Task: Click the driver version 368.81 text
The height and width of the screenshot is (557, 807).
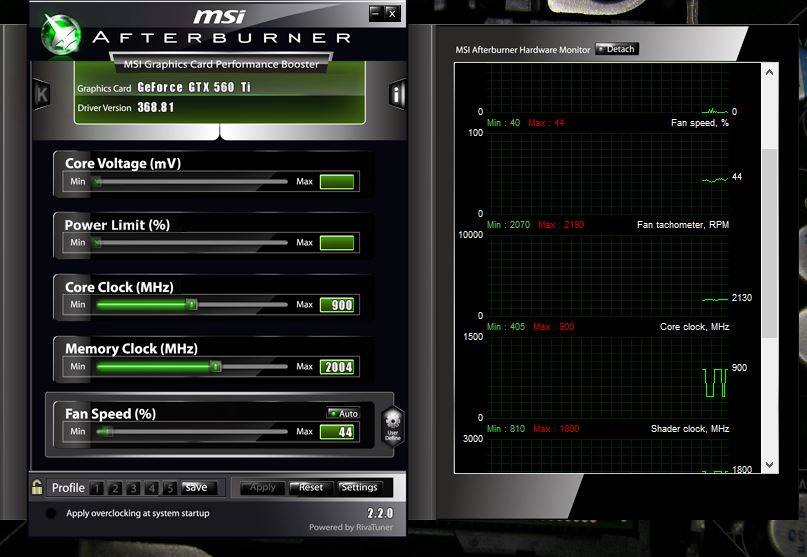Action: (155, 107)
